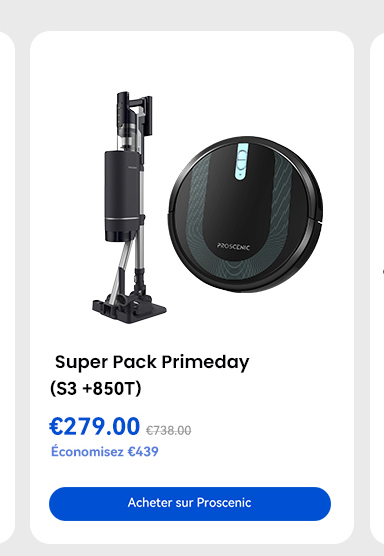Click the light blue control panel on the robot
Screen dimensions: 384x556
[241, 161]
